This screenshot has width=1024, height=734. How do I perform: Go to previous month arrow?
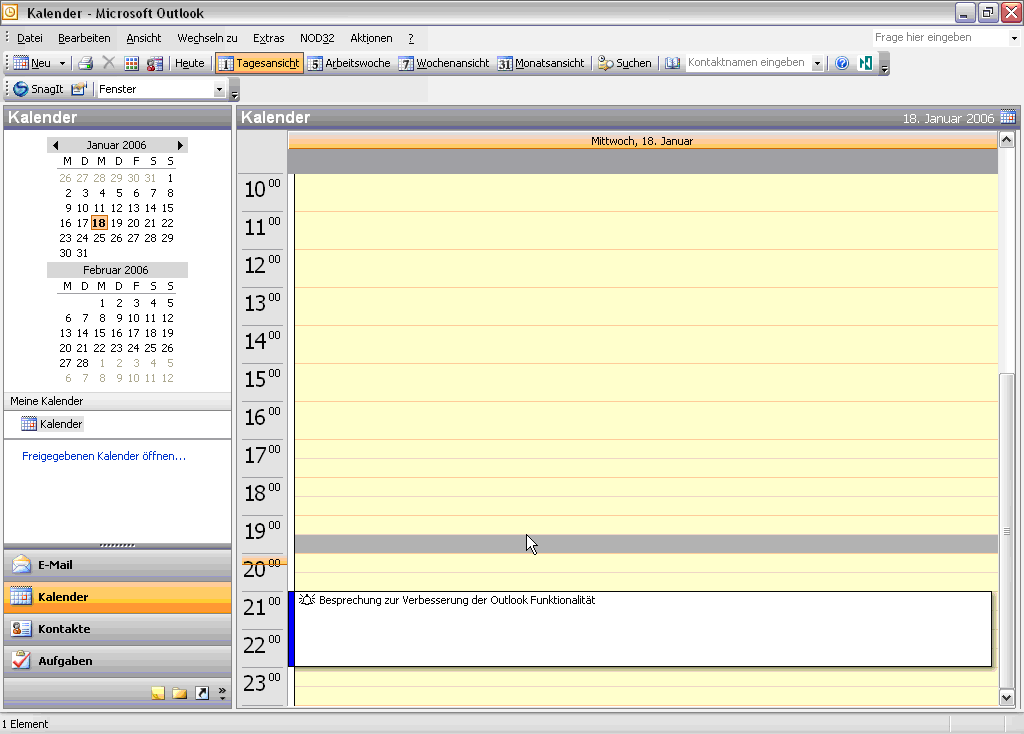[x=56, y=145]
